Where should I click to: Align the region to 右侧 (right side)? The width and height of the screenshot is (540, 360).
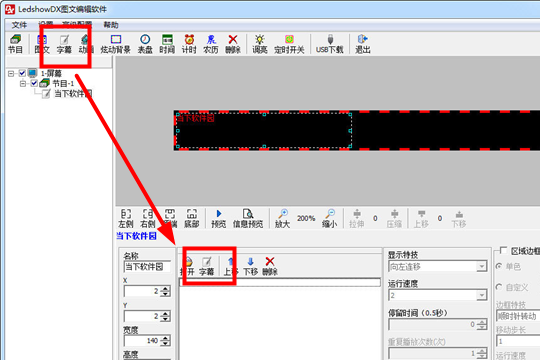148,218
